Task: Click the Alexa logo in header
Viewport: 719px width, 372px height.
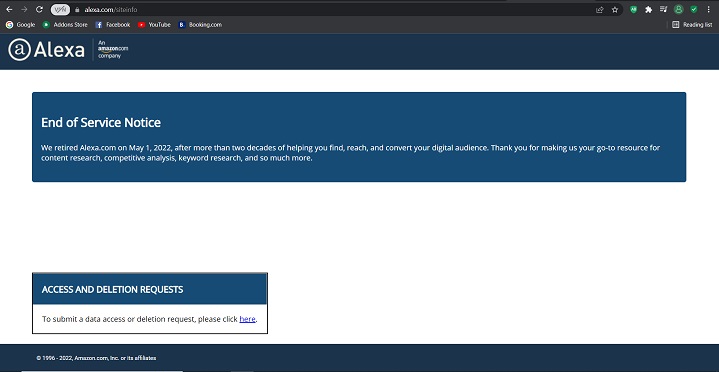Action: click(x=46, y=50)
